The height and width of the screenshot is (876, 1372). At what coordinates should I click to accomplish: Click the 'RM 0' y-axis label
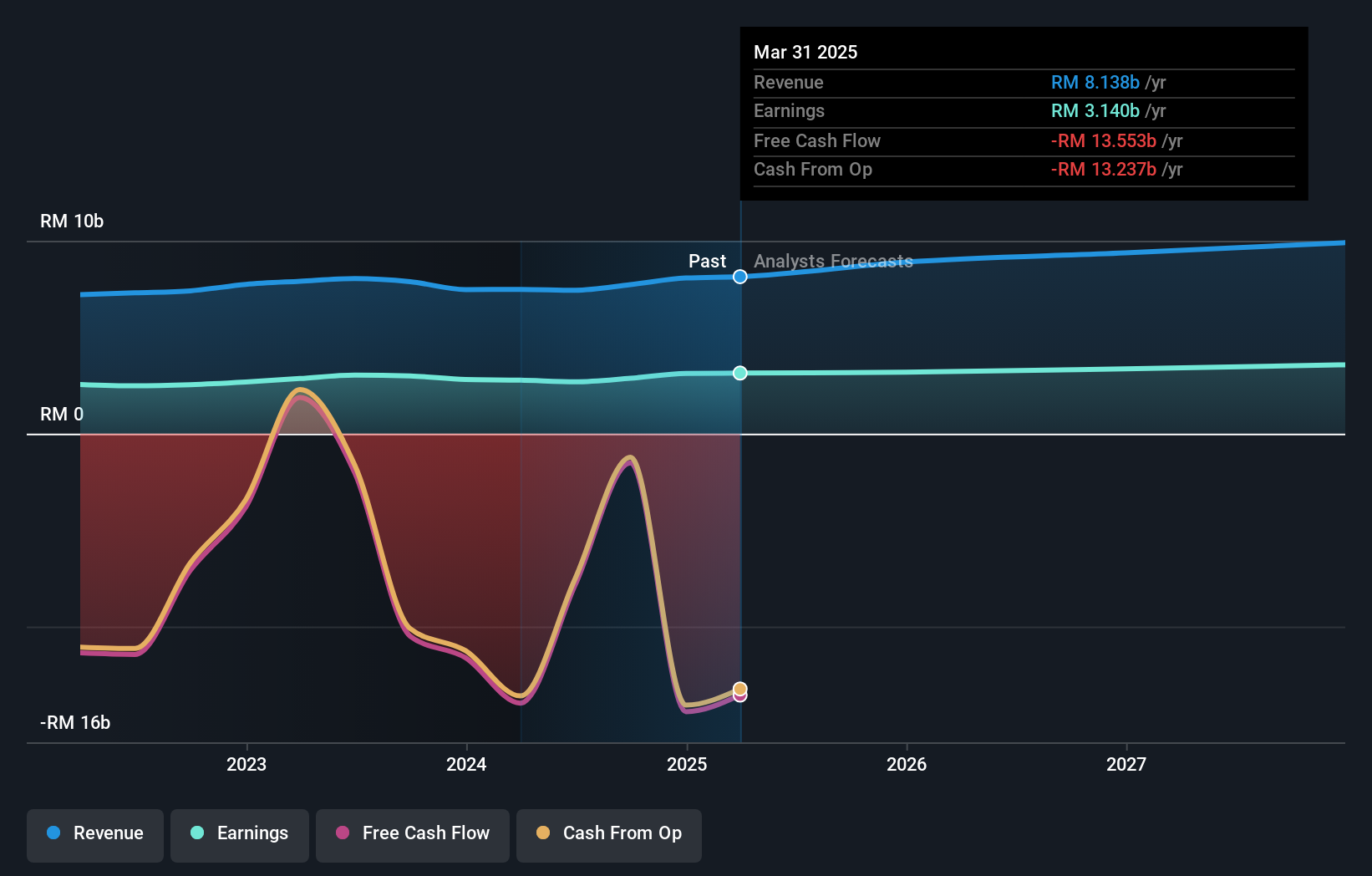62,415
